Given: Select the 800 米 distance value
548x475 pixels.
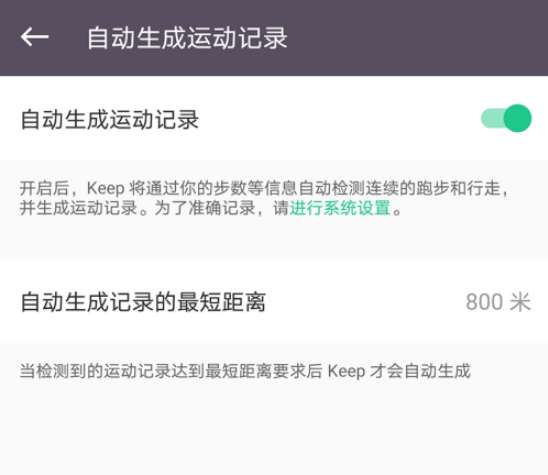Looking at the screenshot, I should pos(498,302).
